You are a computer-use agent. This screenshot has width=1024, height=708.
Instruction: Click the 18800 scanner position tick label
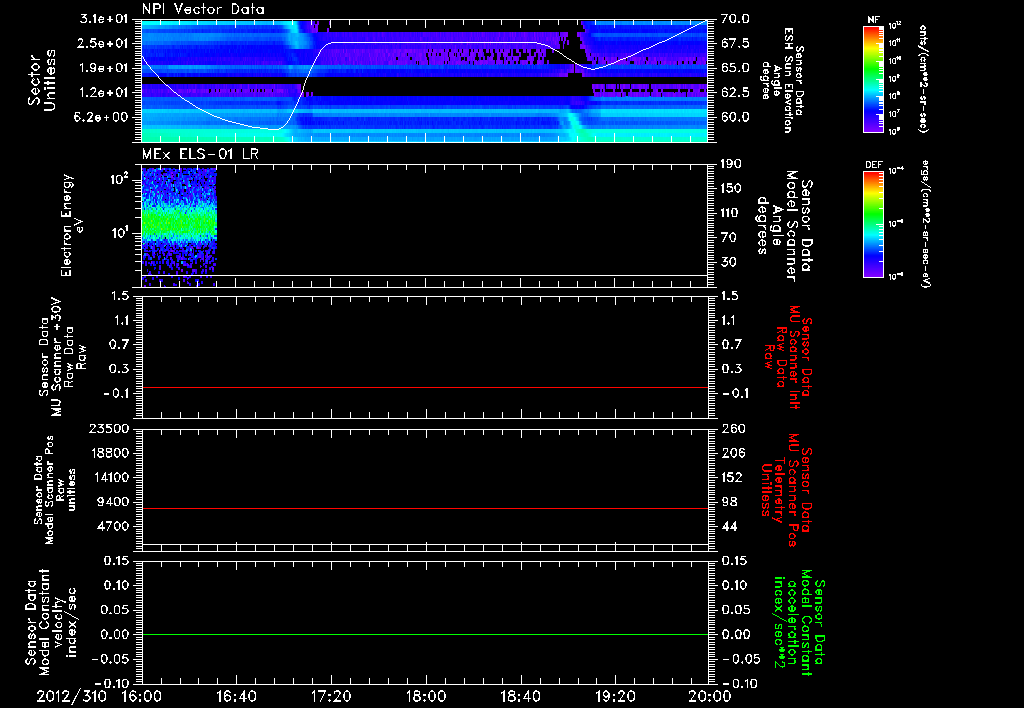click(x=108, y=453)
